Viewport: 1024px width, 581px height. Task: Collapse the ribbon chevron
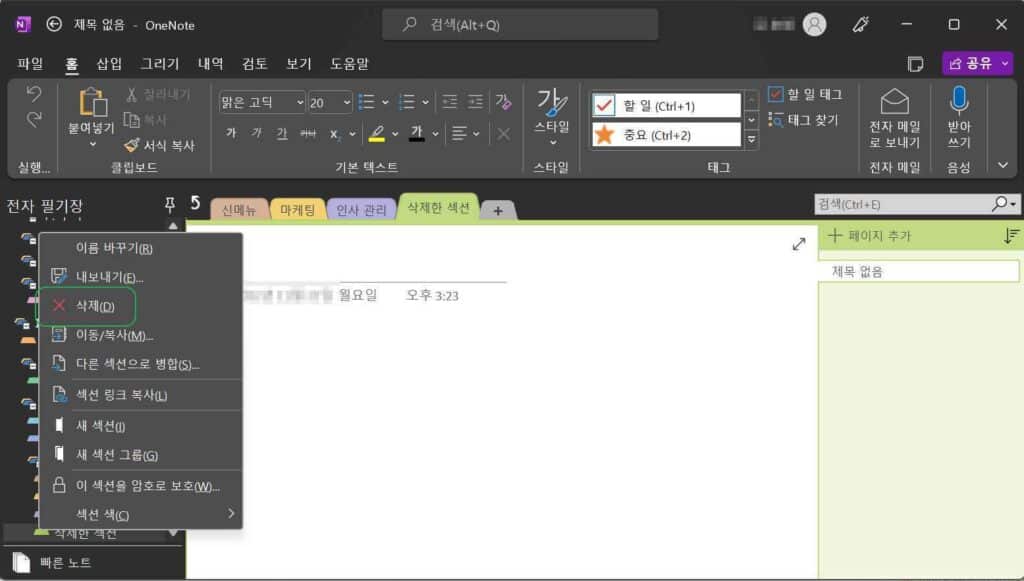click(x=1003, y=165)
